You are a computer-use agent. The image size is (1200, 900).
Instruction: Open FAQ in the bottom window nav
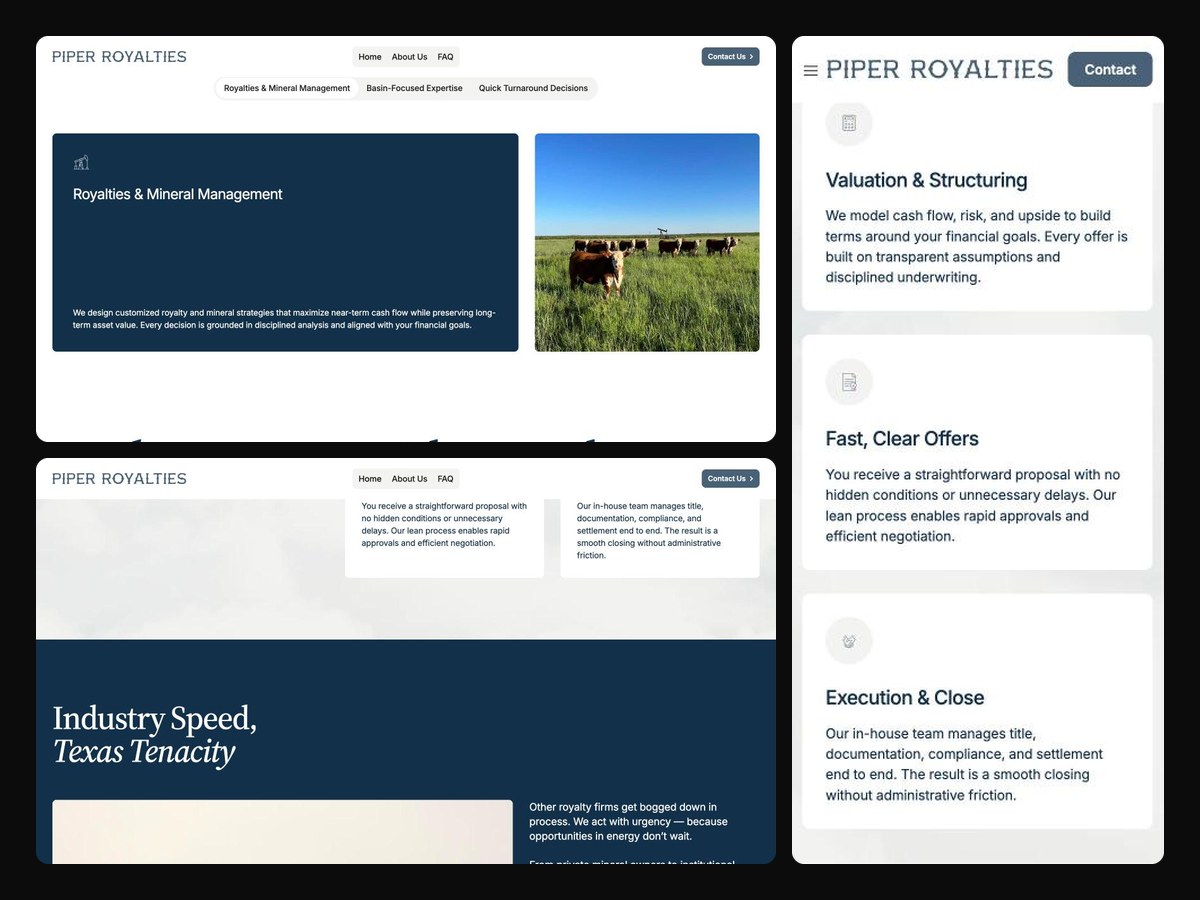(445, 479)
